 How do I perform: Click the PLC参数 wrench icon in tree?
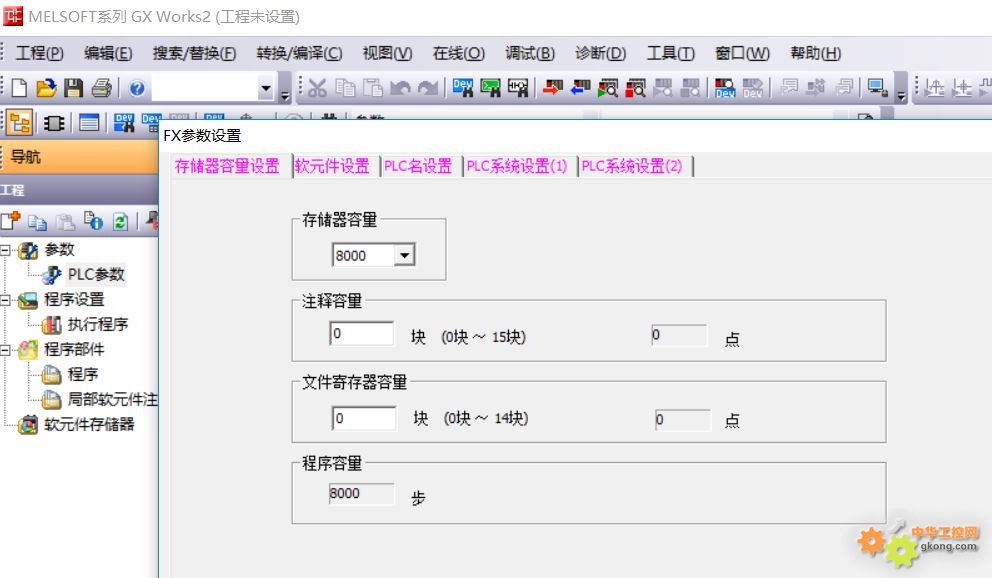click(x=51, y=274)
